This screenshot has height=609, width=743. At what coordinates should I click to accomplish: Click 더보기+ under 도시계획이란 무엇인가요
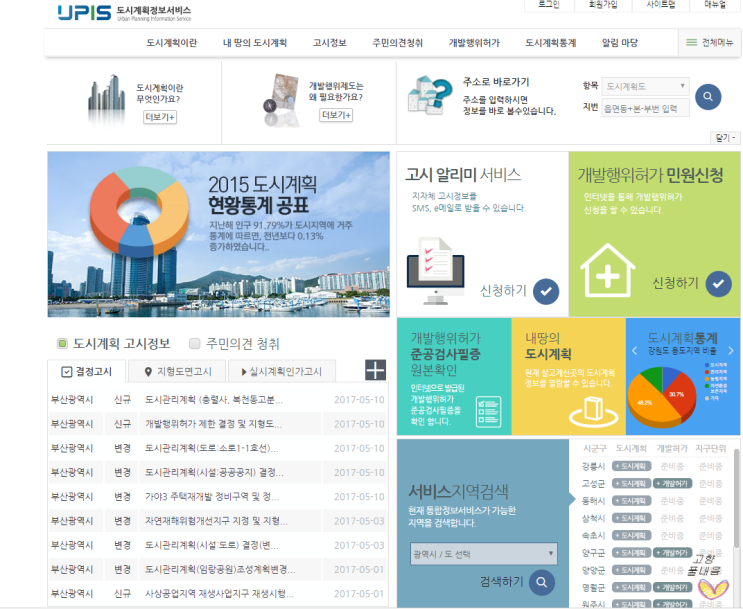[x=160, y=117]
